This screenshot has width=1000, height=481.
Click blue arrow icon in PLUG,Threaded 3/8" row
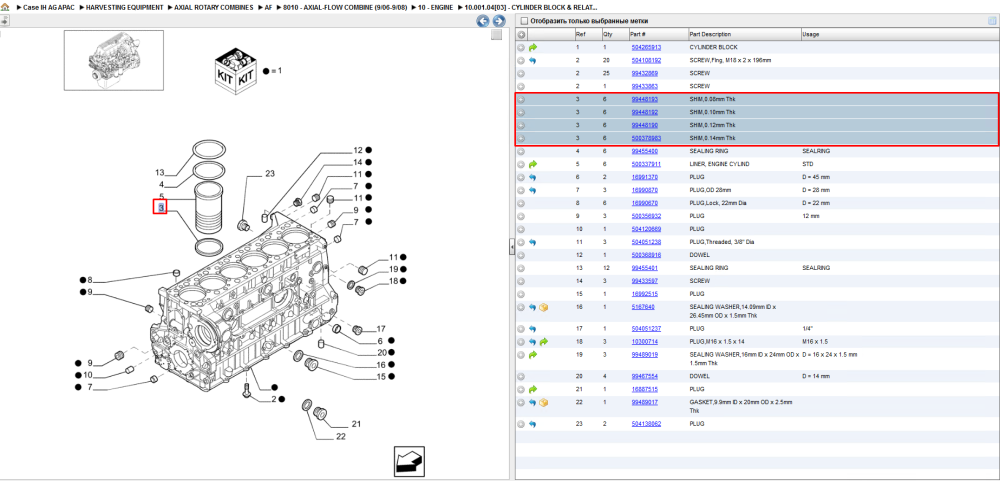click(533, 242)
